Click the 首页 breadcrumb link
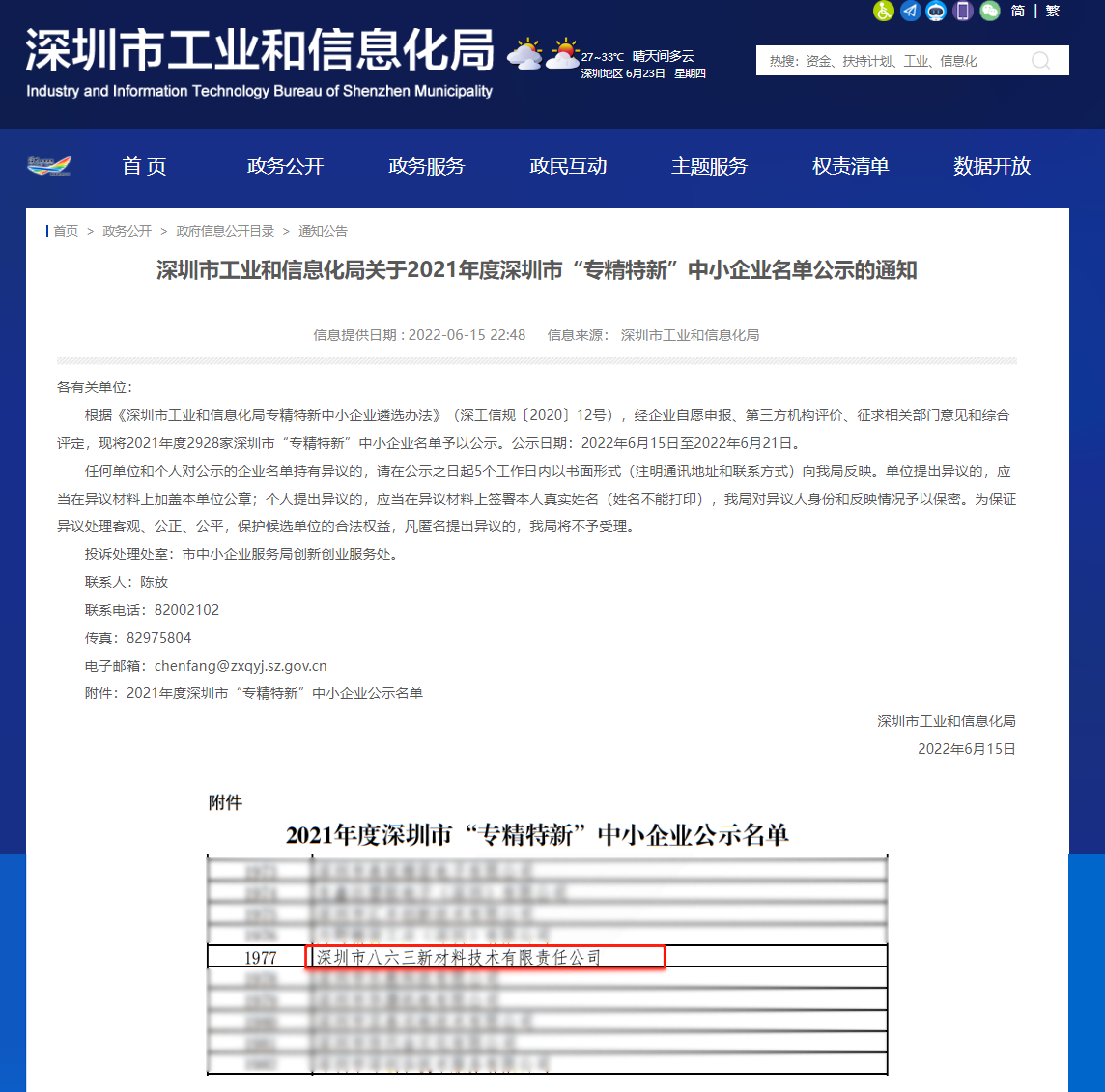 tap(66, 231)
